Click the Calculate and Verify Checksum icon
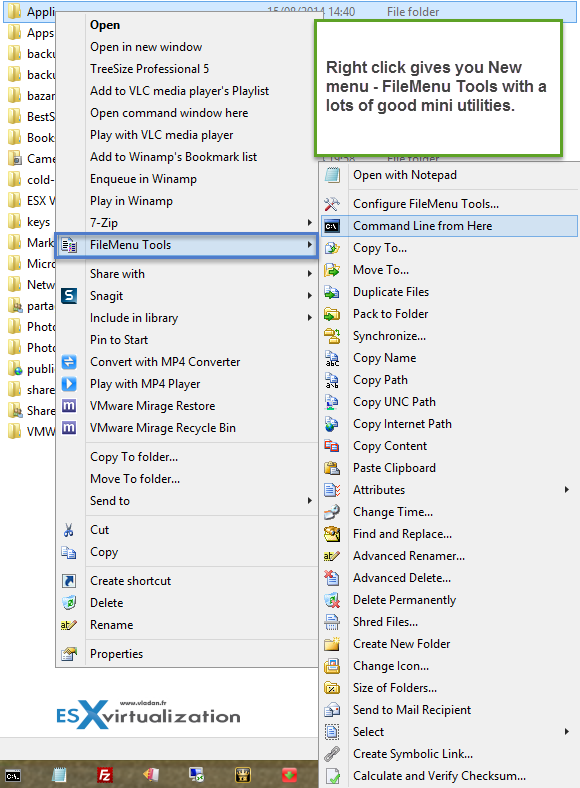 pos(332,776)
